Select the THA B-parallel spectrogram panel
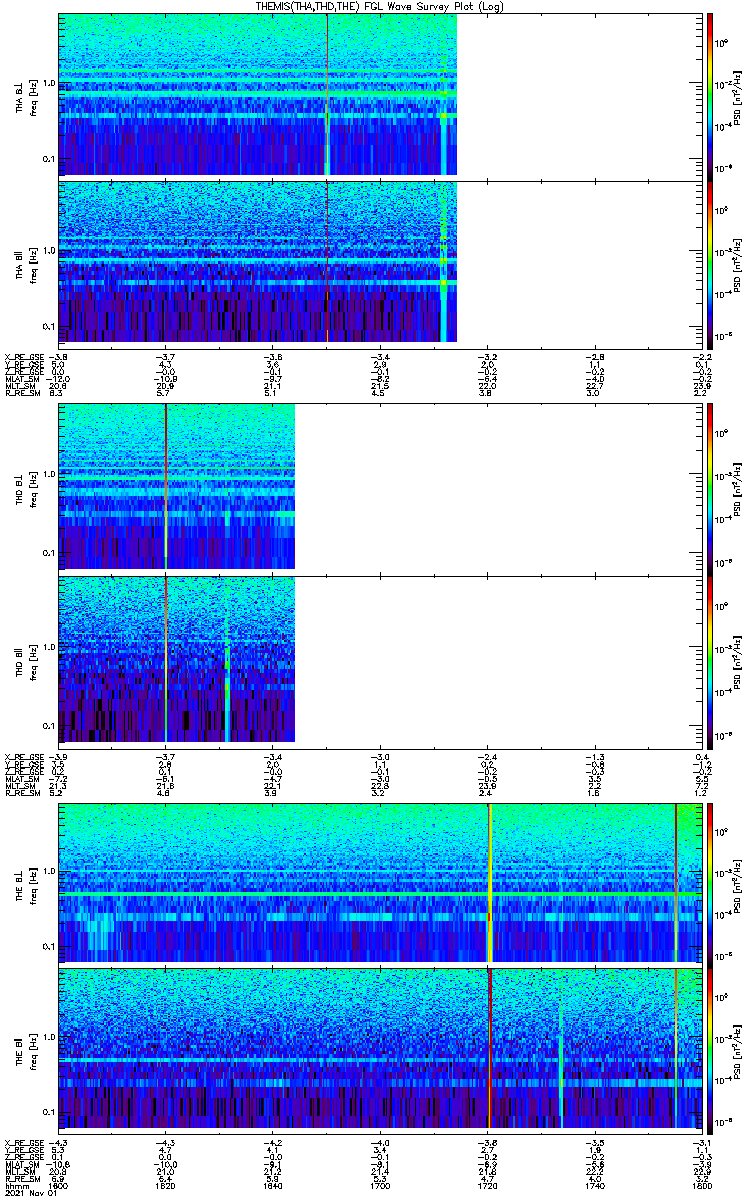This screenshot has height=1200, width=750. (378, 263)
